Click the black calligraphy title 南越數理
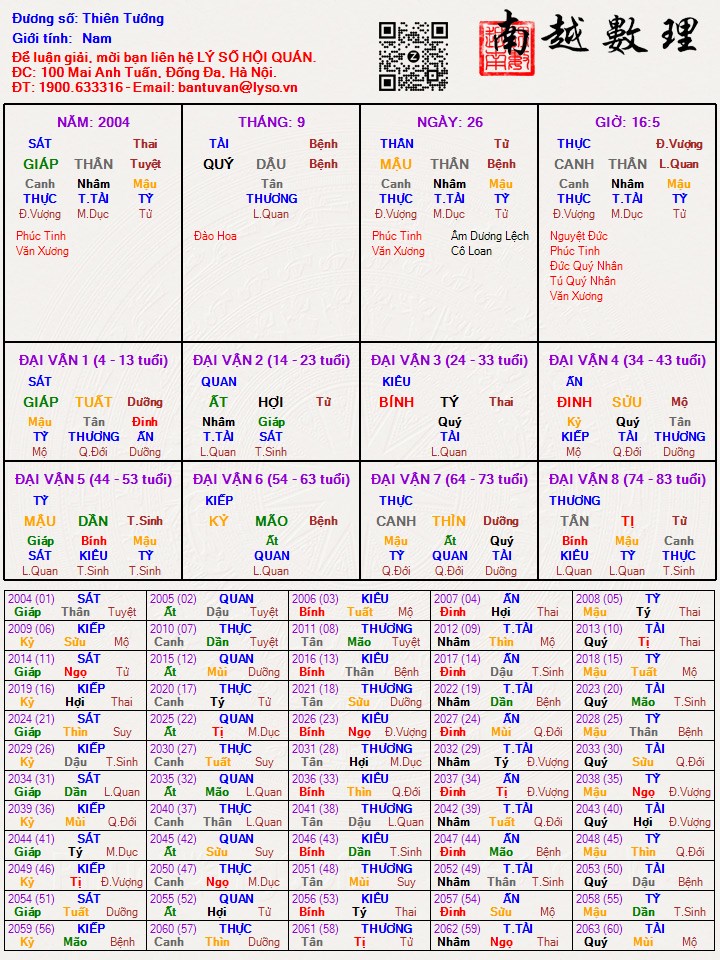 pyautogui.click(x=610, y=36)
